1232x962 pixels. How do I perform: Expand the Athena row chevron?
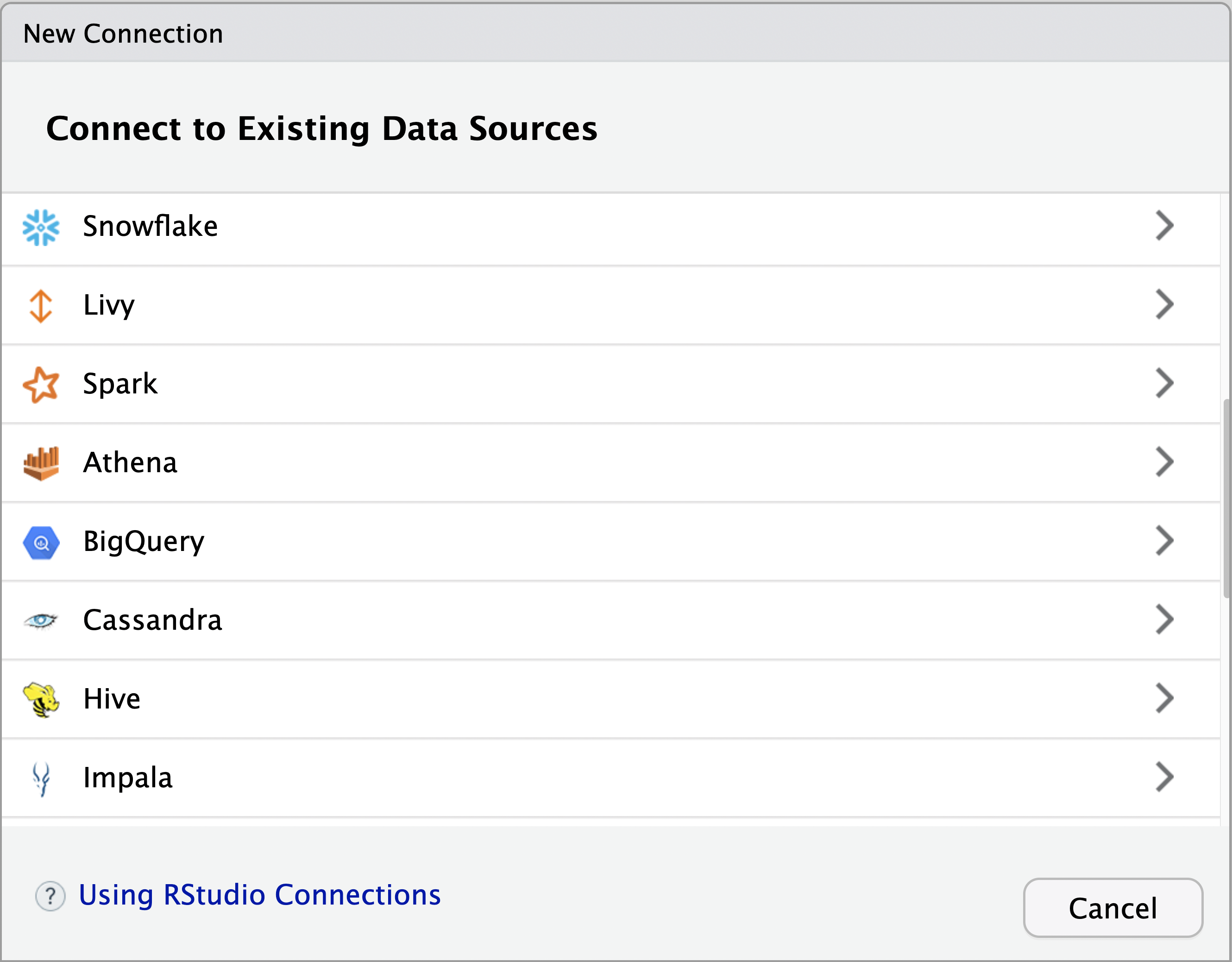(x=1164, y=462)
